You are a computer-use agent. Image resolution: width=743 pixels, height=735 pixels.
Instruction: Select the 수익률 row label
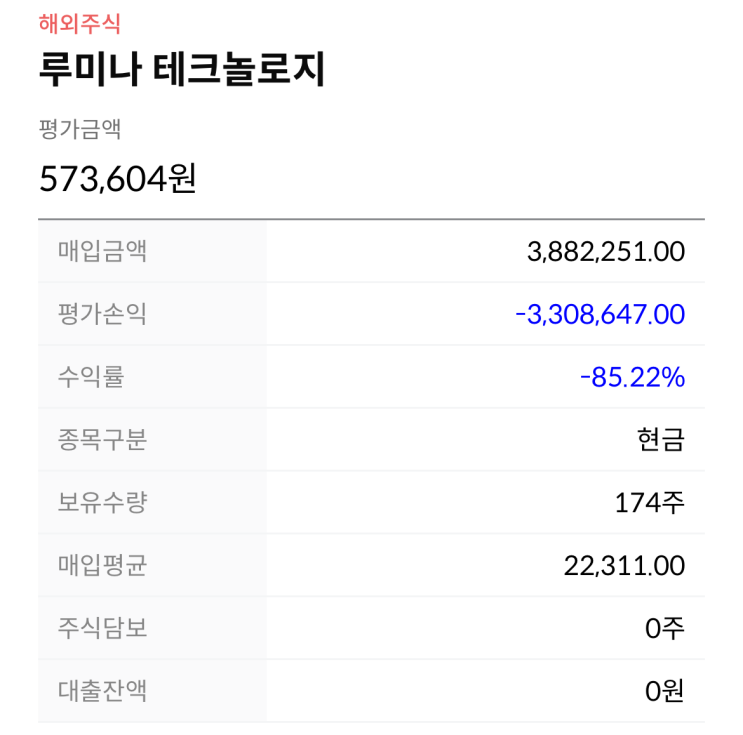click(91, 377)
